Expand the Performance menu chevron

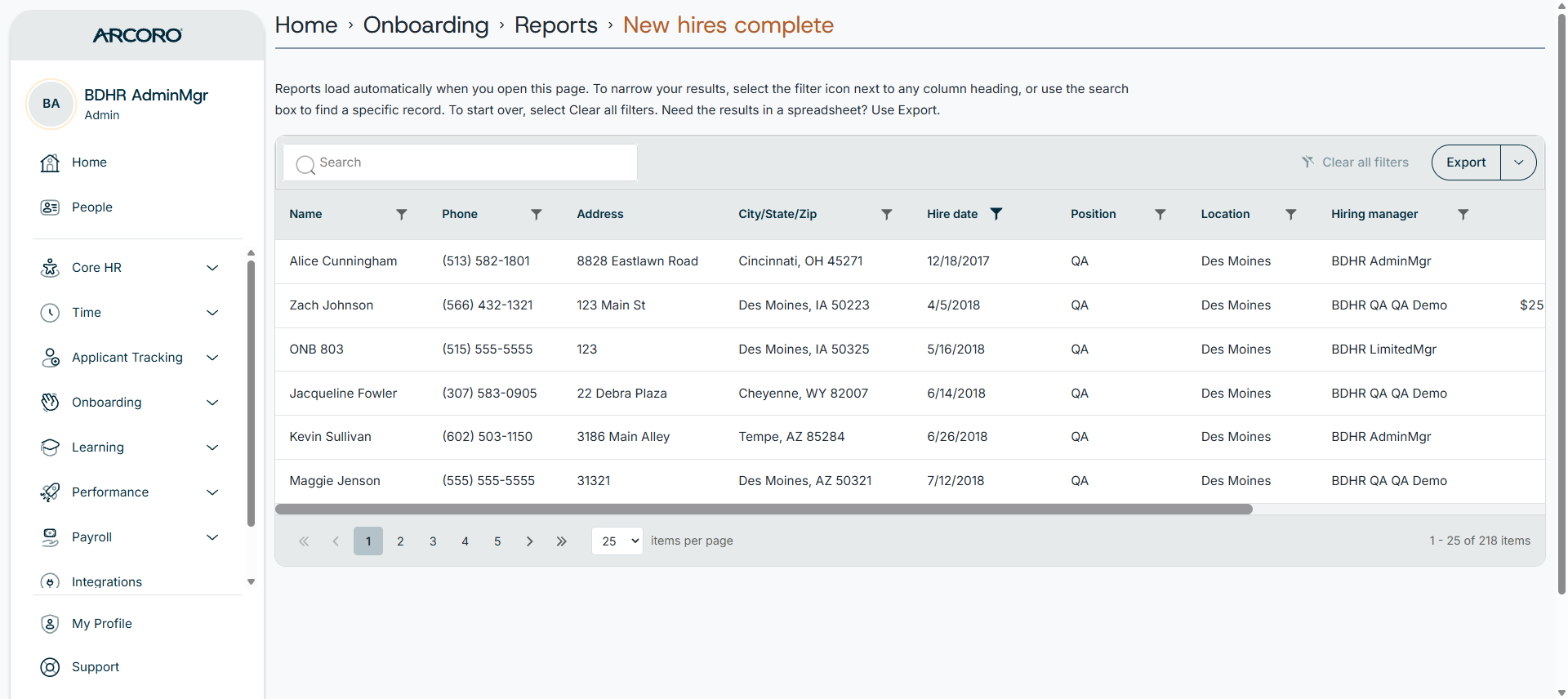pos(212,492)
